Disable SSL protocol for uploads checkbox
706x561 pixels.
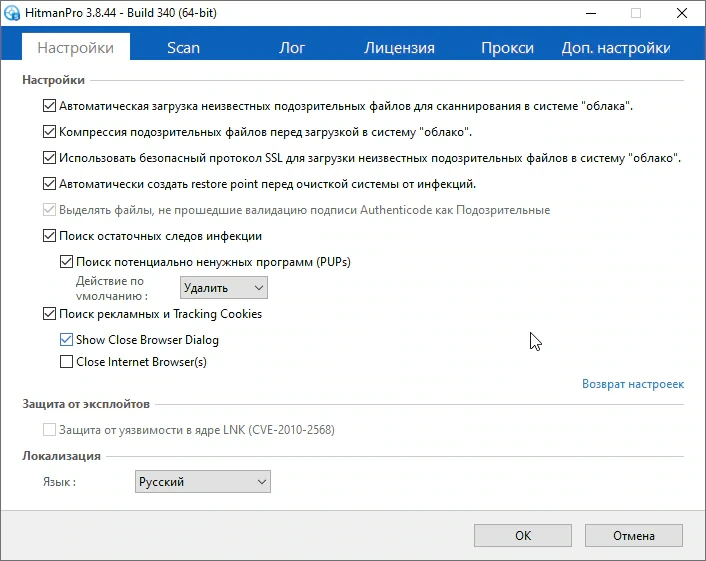pyautogui.click(x=49, y=158)
